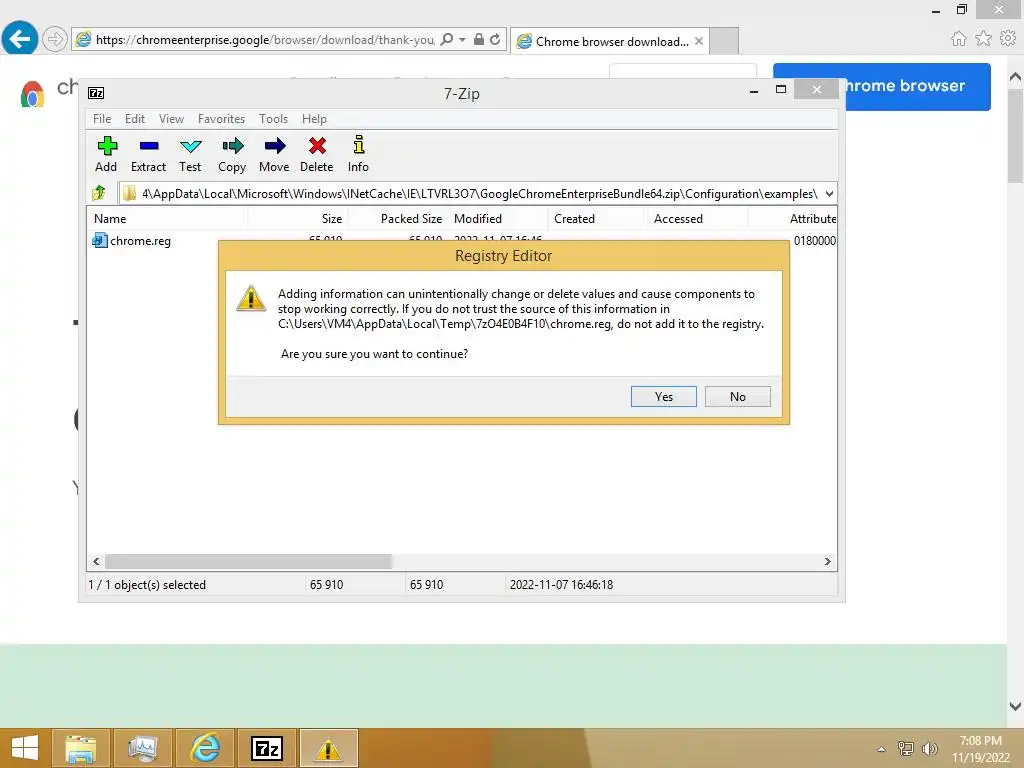Click the horizontal scrollbar right arrow
1024x768 pixels.
pyautogui.click(x=827, y=562)
